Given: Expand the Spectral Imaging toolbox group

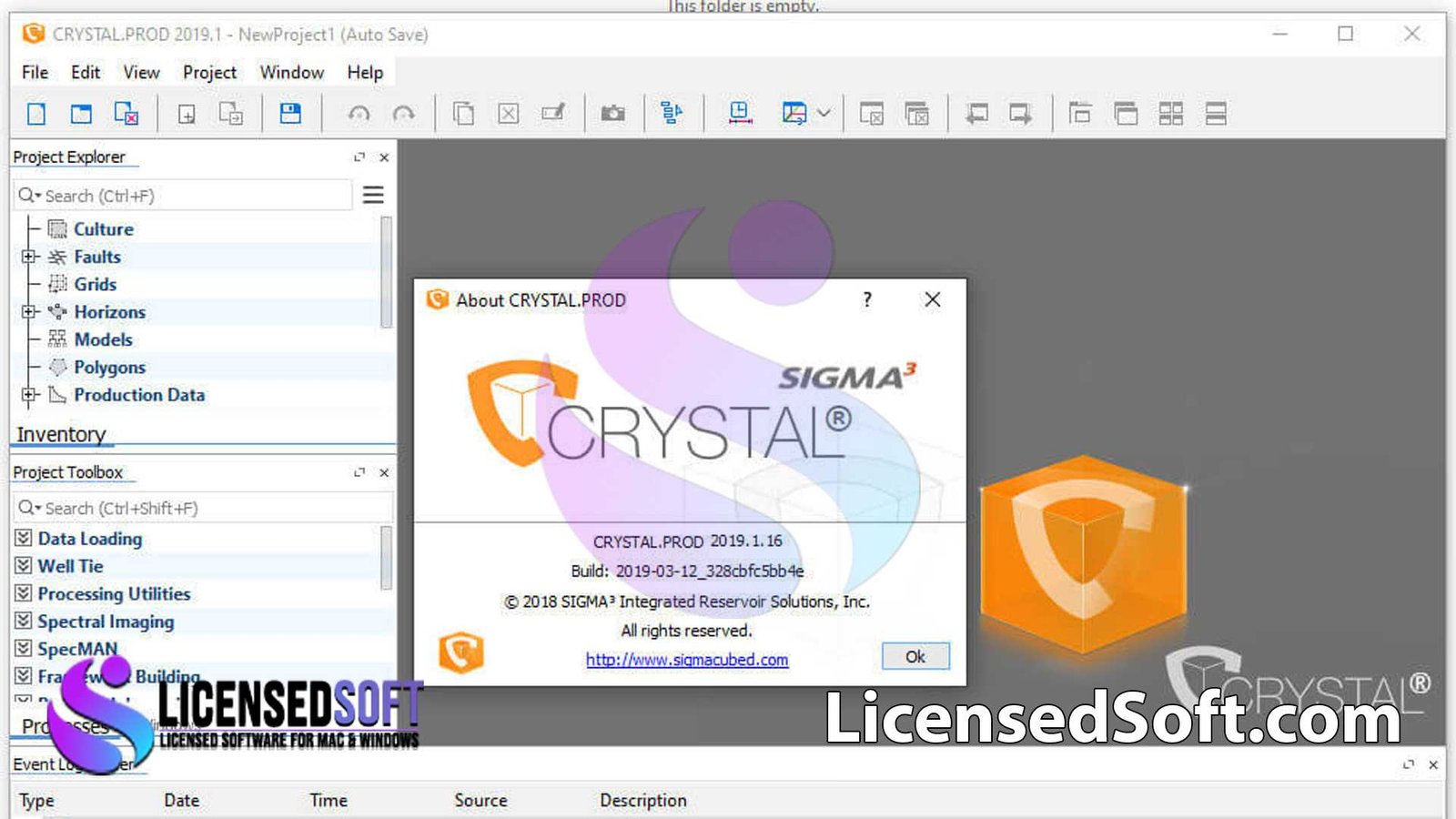Looking at the screenshot, I should (x=24, y=621).
